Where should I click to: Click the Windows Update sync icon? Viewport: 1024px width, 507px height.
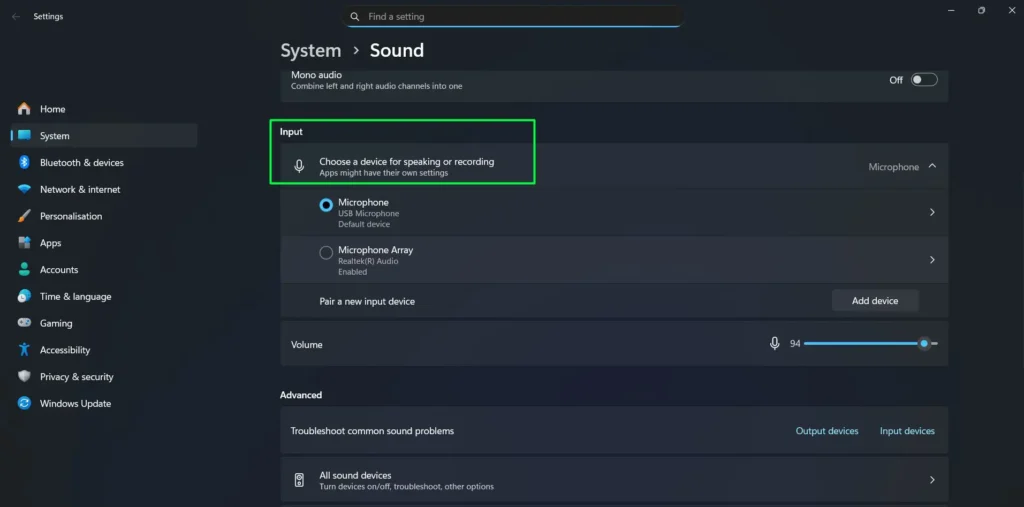point(24,404)
